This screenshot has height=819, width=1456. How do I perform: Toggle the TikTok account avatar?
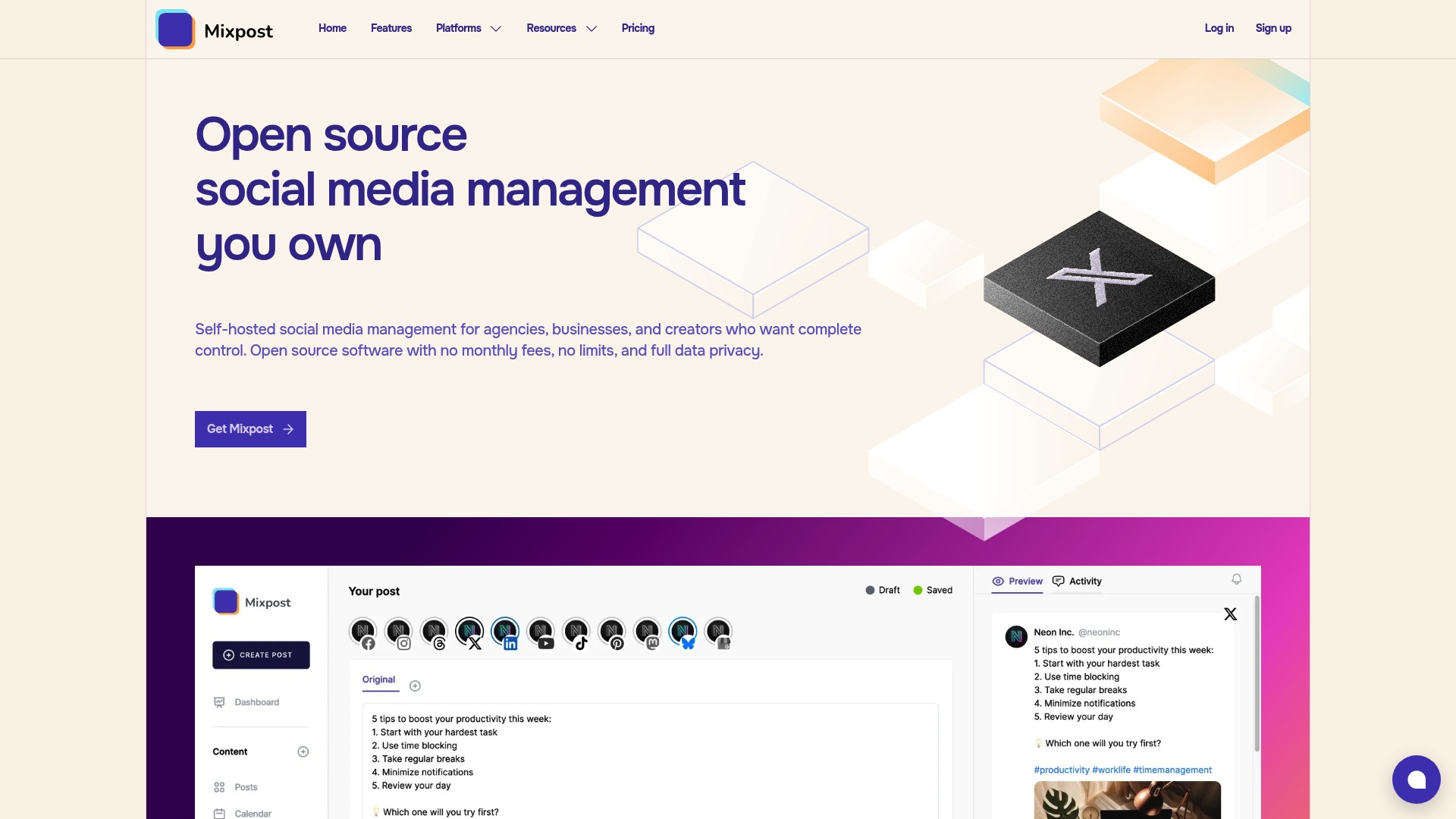[x=576, y=632]
